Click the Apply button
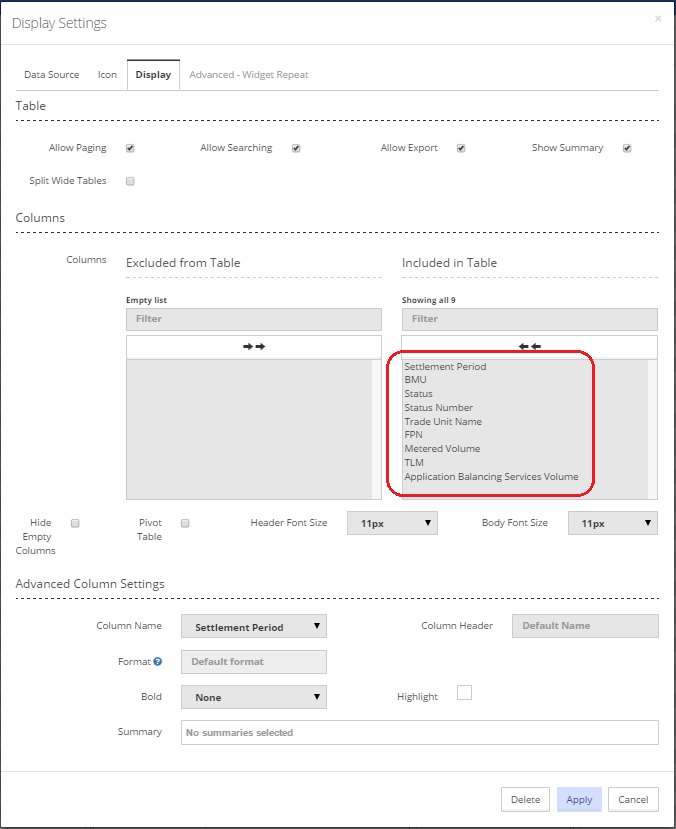The image size is (676, 829). point(579,799)
